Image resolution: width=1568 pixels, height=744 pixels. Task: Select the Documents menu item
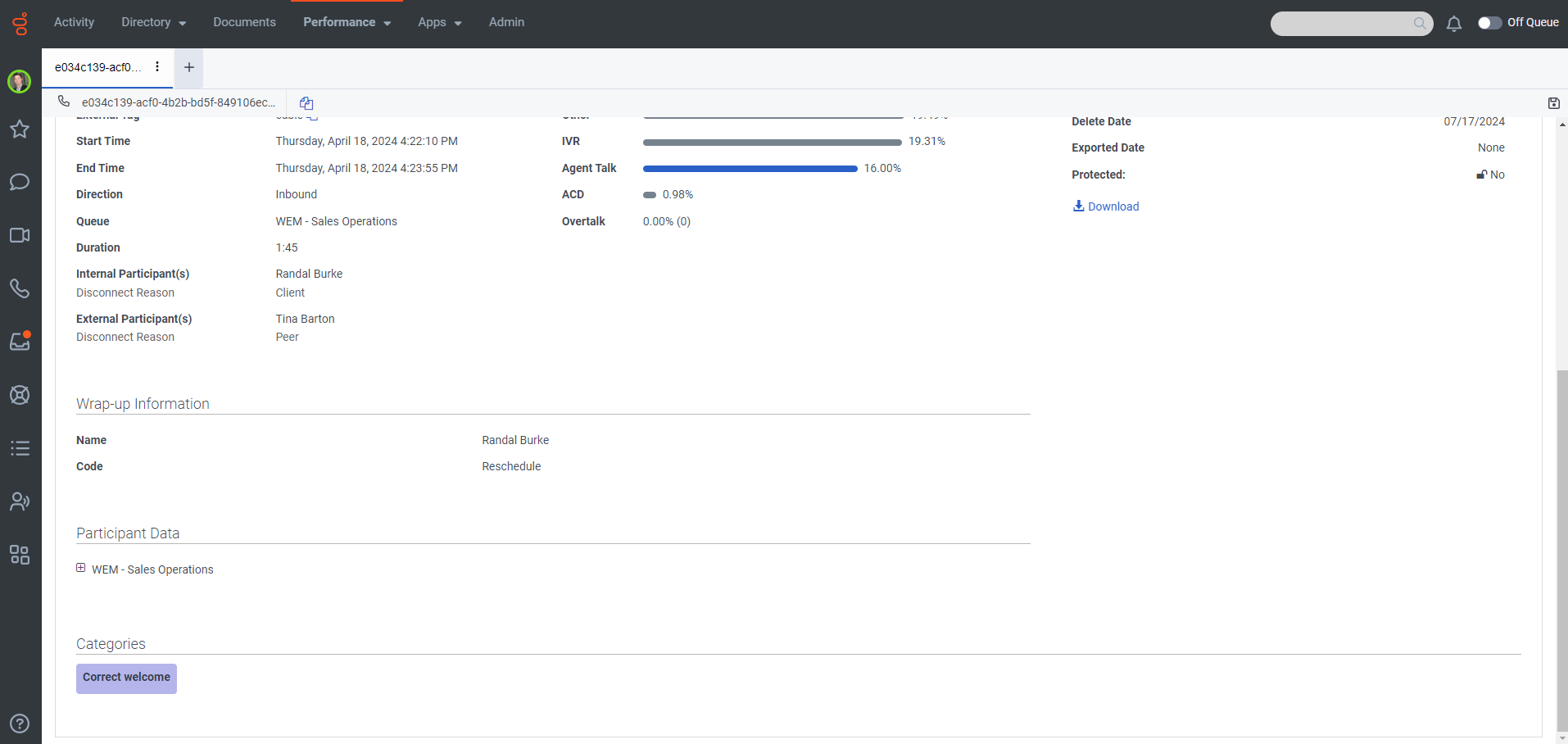(x=244, y=22)
